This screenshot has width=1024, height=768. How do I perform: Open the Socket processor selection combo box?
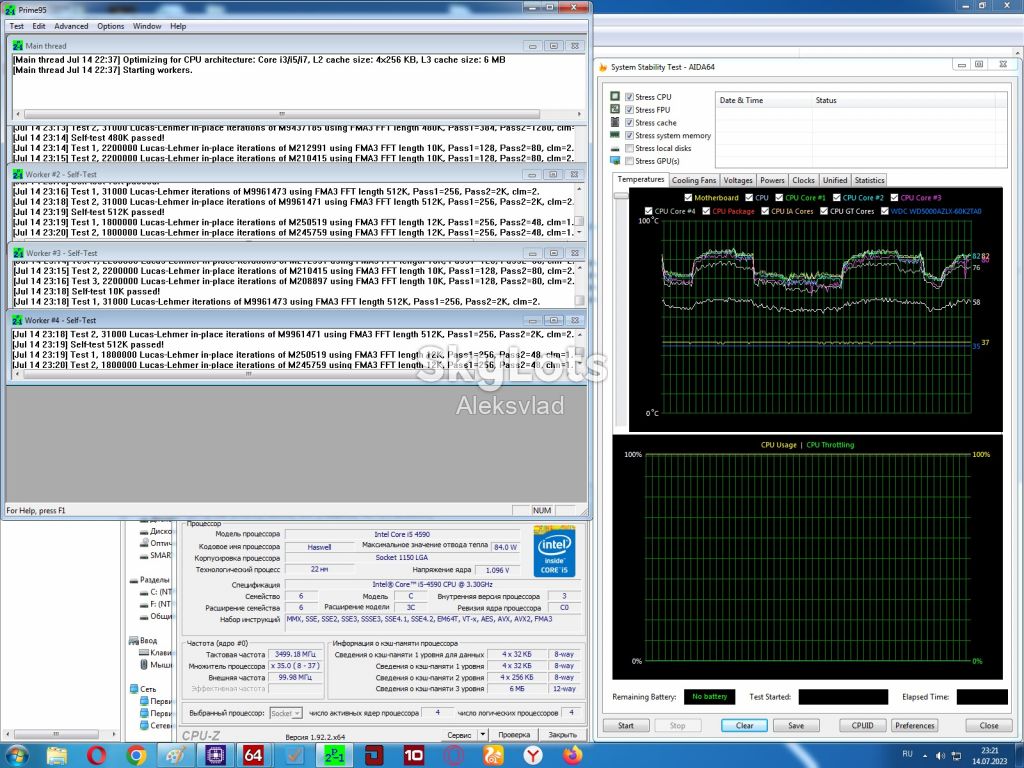coord(286,713)
